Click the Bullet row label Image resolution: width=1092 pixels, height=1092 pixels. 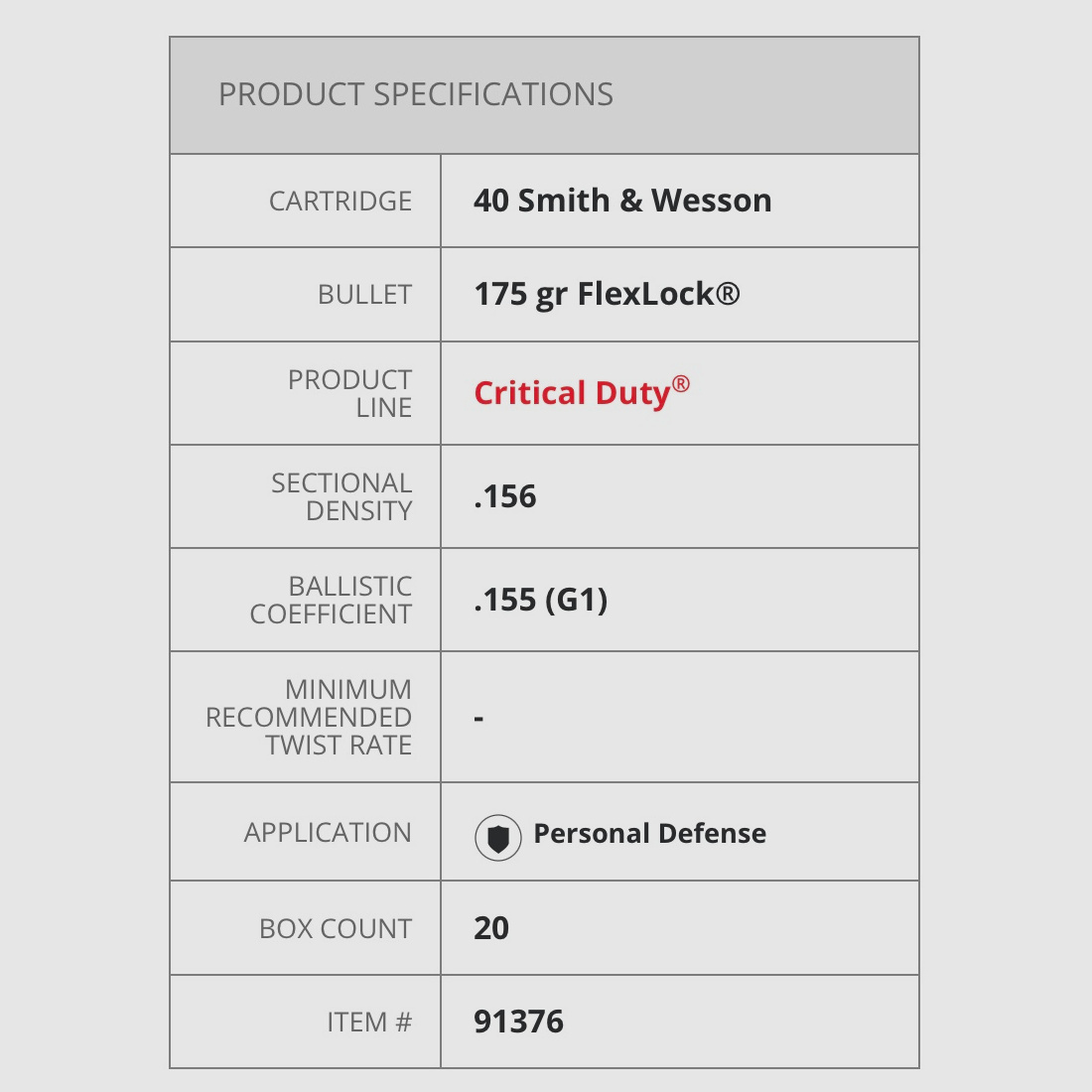pyautogui.click(x=364, y=295)
